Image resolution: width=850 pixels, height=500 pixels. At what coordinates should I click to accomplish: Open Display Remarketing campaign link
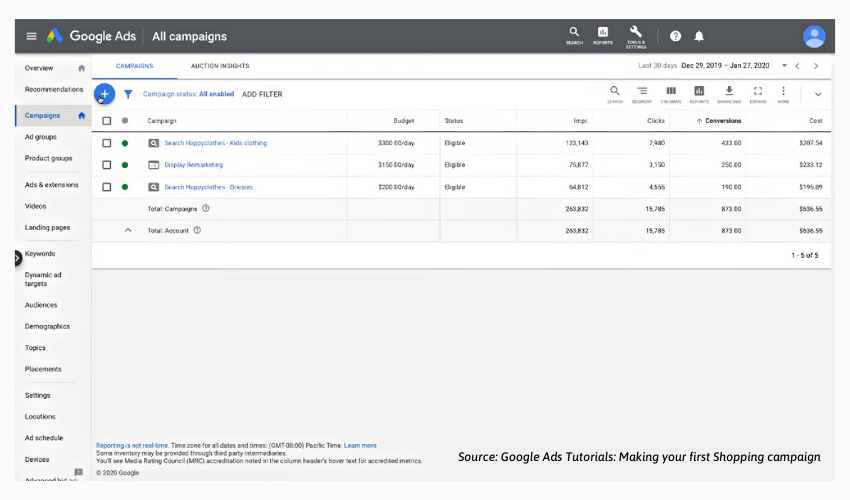194,165
